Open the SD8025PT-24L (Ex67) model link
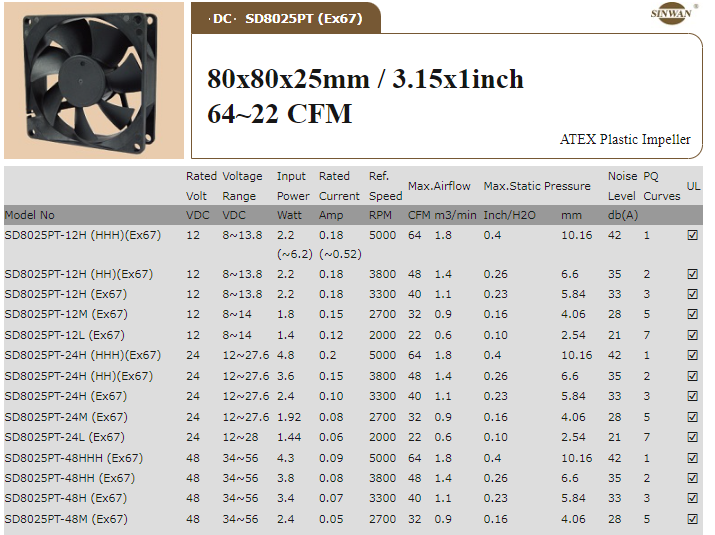715x535 pixels. click(x=65, y=437)
